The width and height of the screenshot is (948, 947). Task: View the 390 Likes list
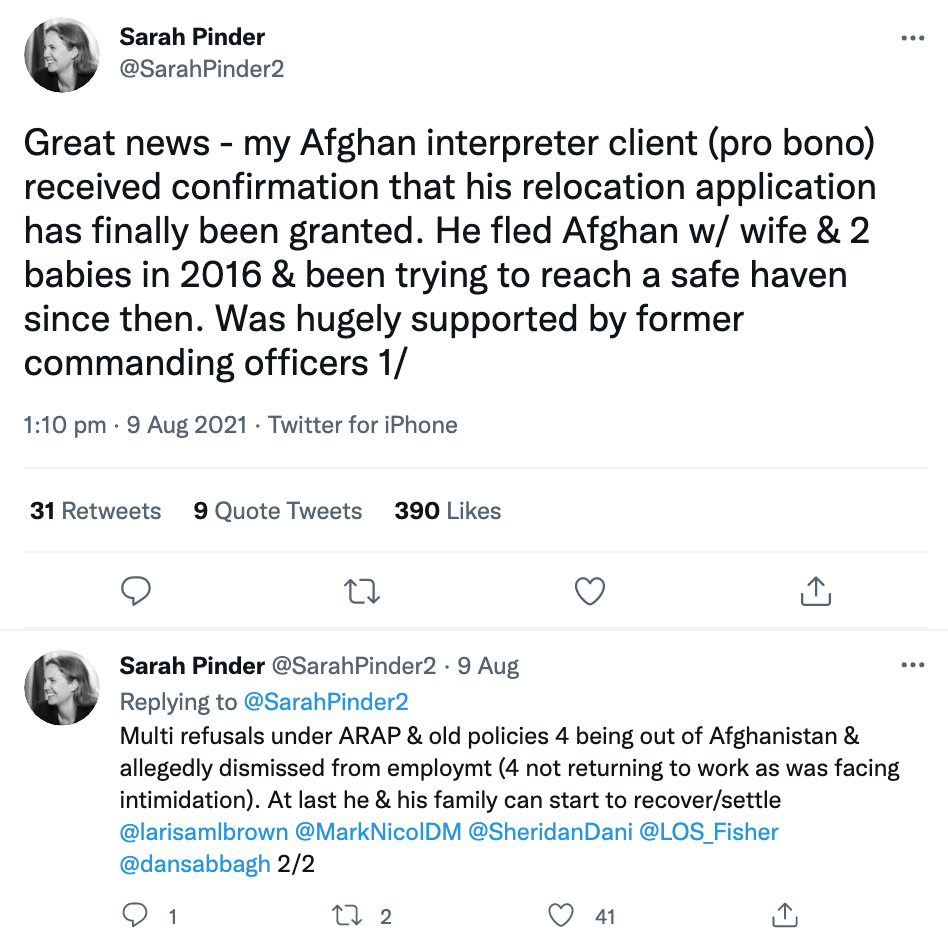tap(448, 511)
